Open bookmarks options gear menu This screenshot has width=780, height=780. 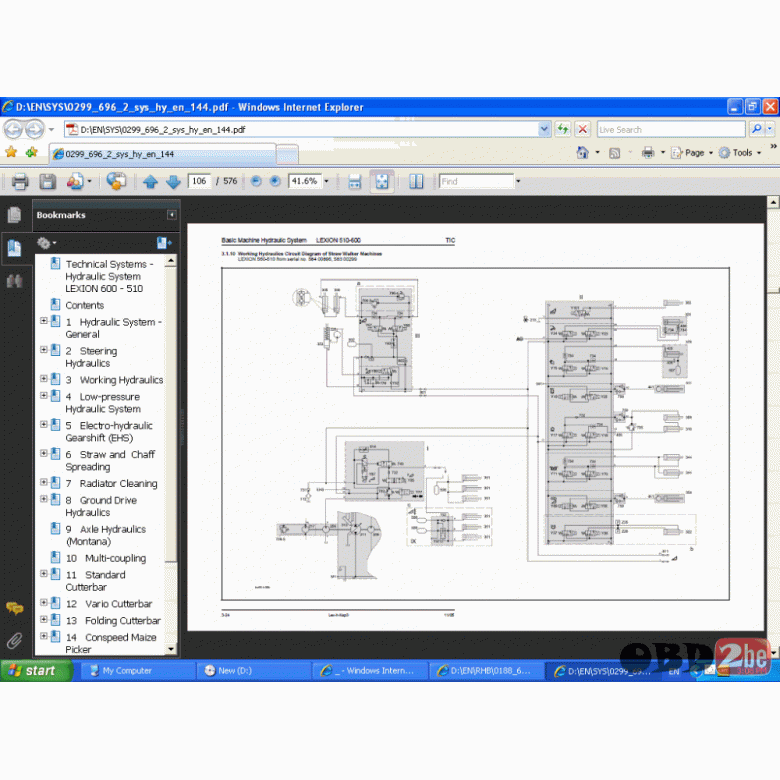pyautogui.click(x=46, y=243)
